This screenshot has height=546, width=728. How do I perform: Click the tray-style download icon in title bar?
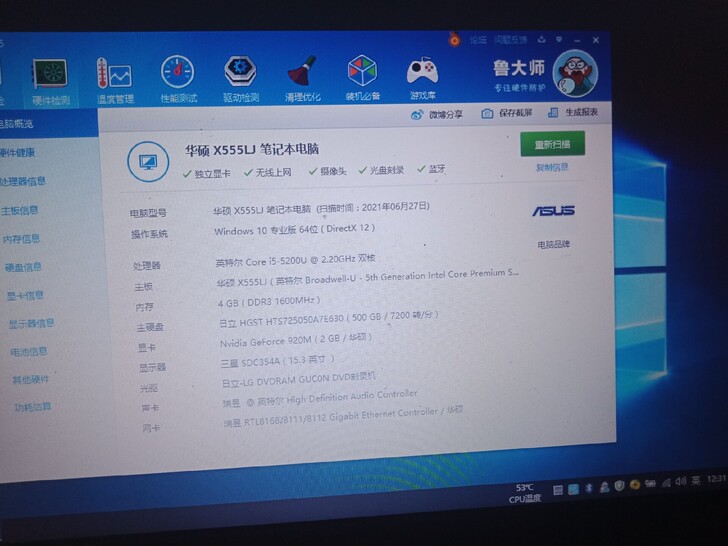point(541,40)
